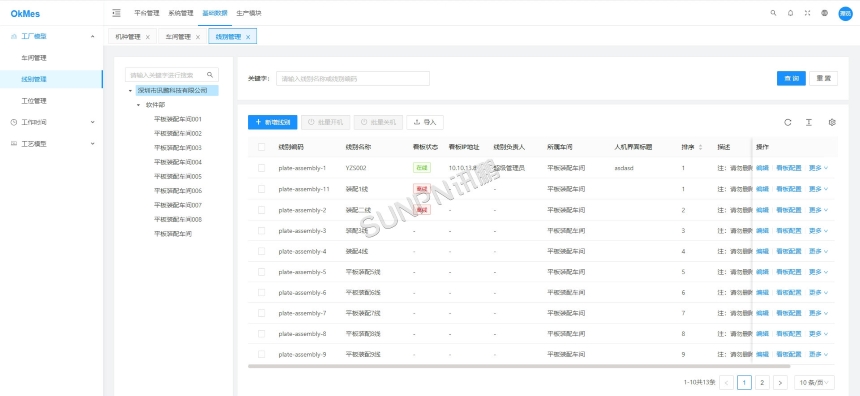Click the blue 查询 button

click(791, 78)
